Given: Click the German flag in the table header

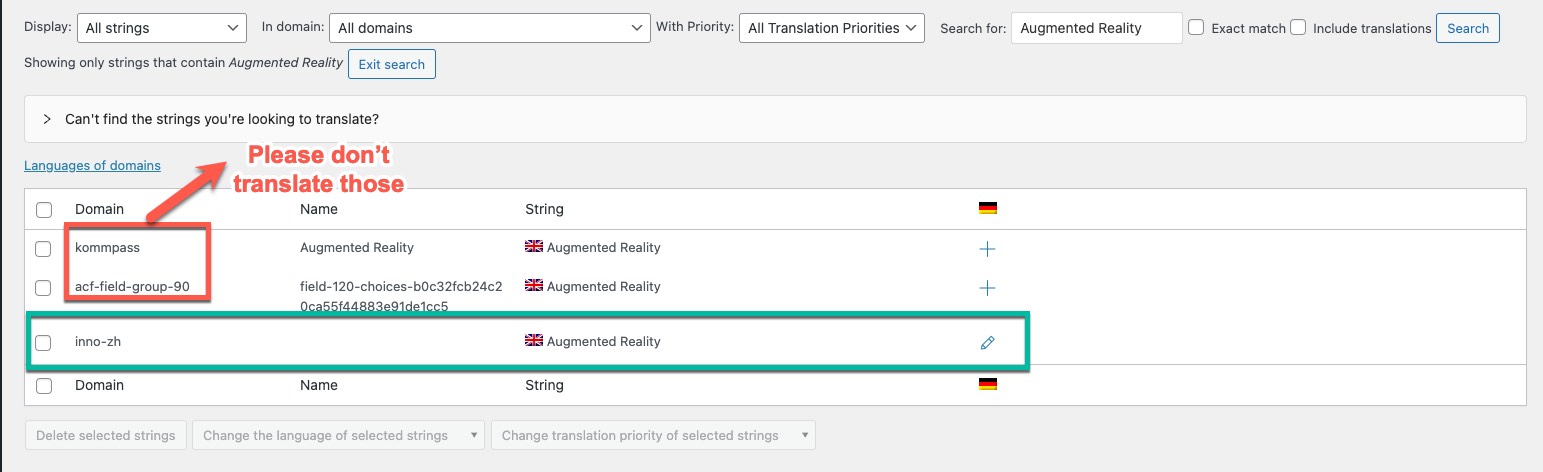Looking at the screenshot, I should point(988,209).
